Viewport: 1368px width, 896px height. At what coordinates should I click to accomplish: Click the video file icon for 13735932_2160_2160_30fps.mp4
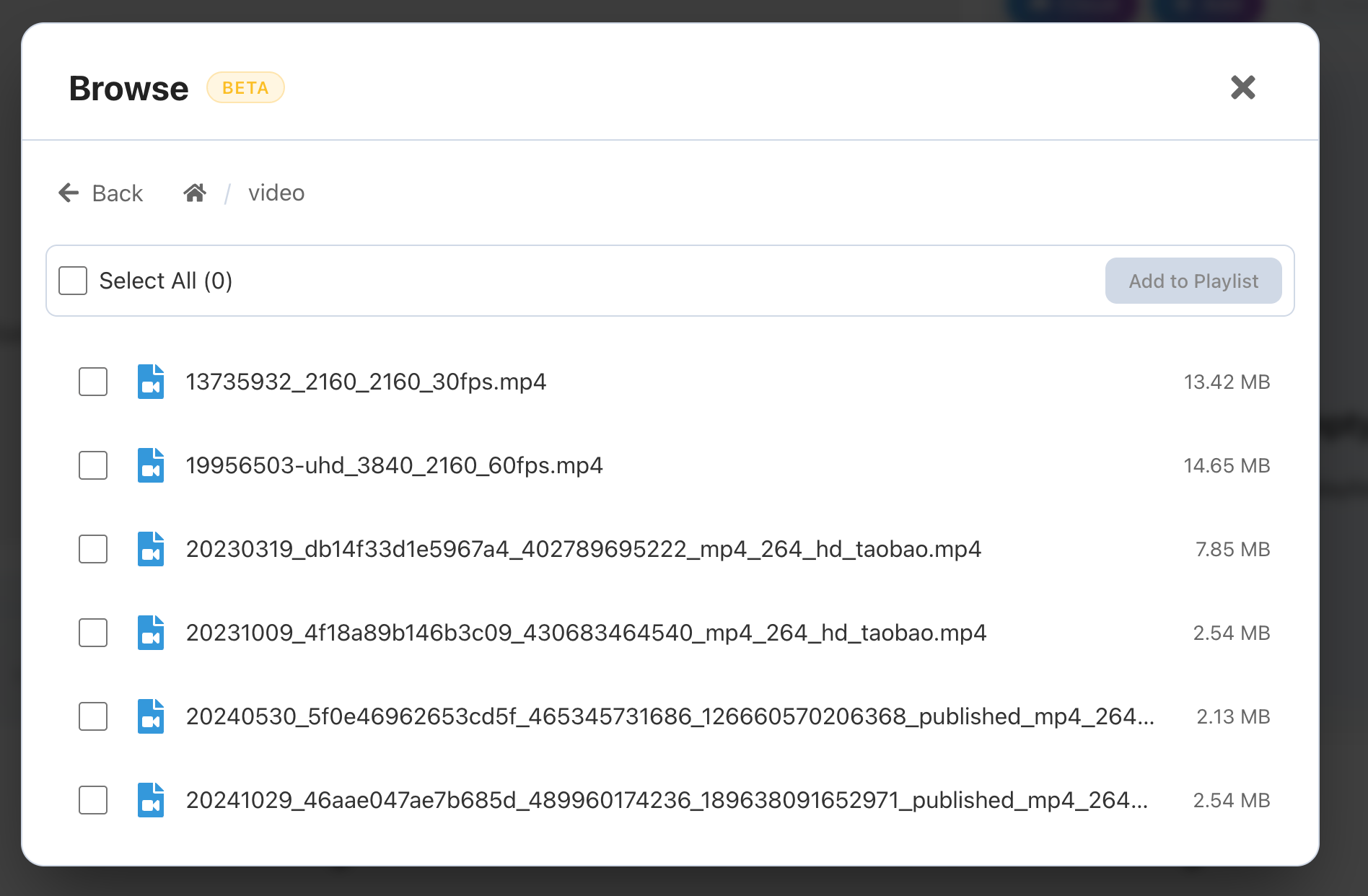point(151,382)
